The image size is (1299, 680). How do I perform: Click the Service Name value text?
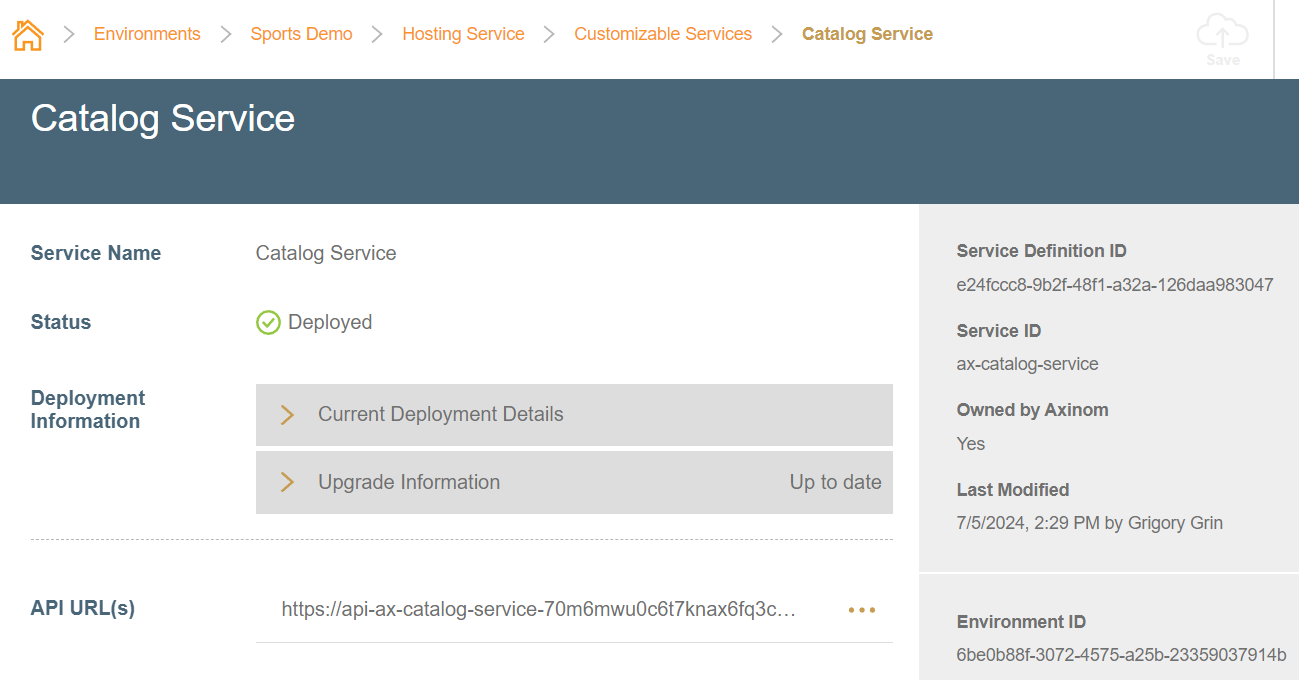tap(326, 254)
